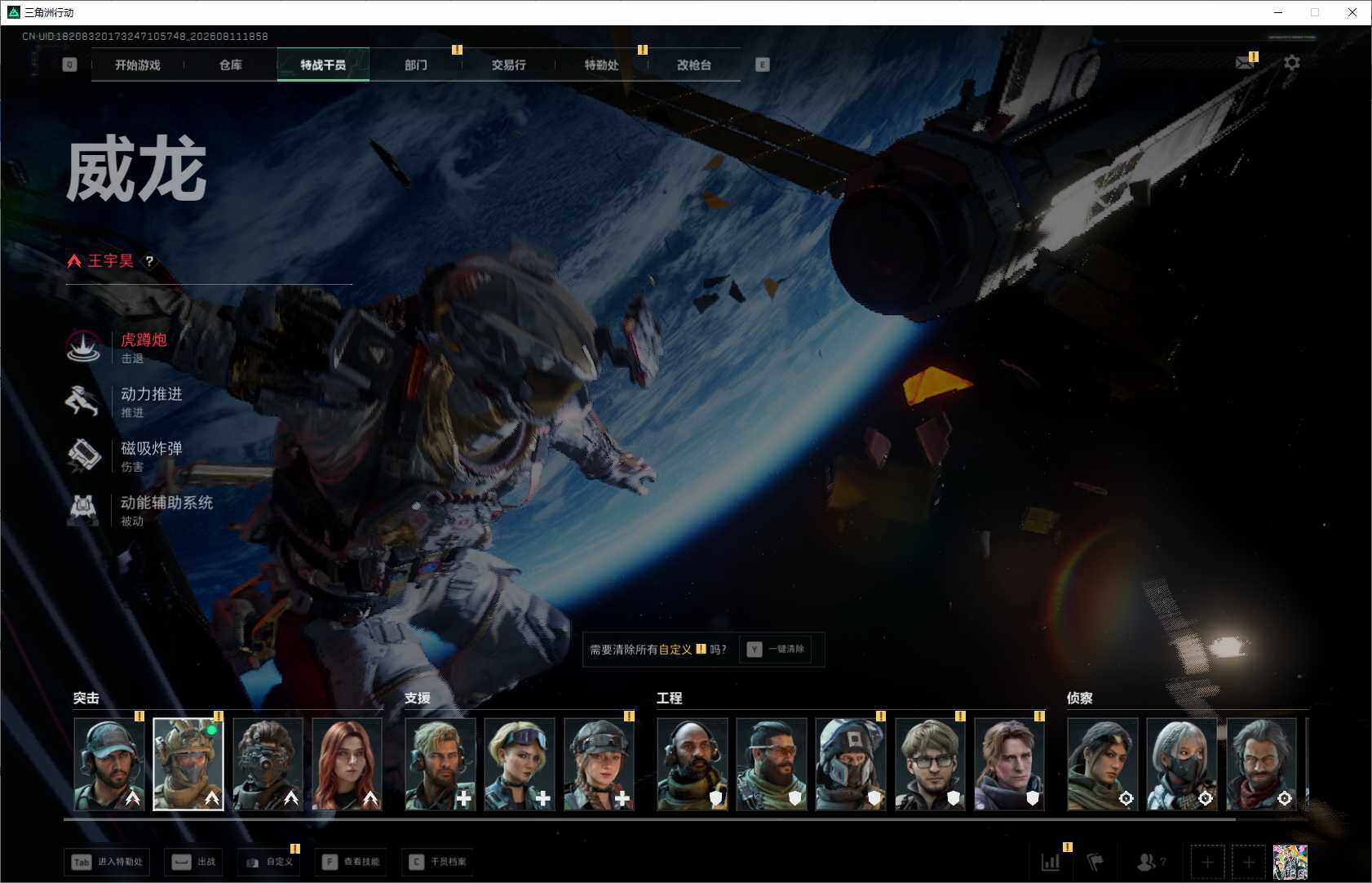This screenshot has width=1372, height=883.
Task: Open the 动能辅助系统 passive skill icon
Action: (83, 510)
